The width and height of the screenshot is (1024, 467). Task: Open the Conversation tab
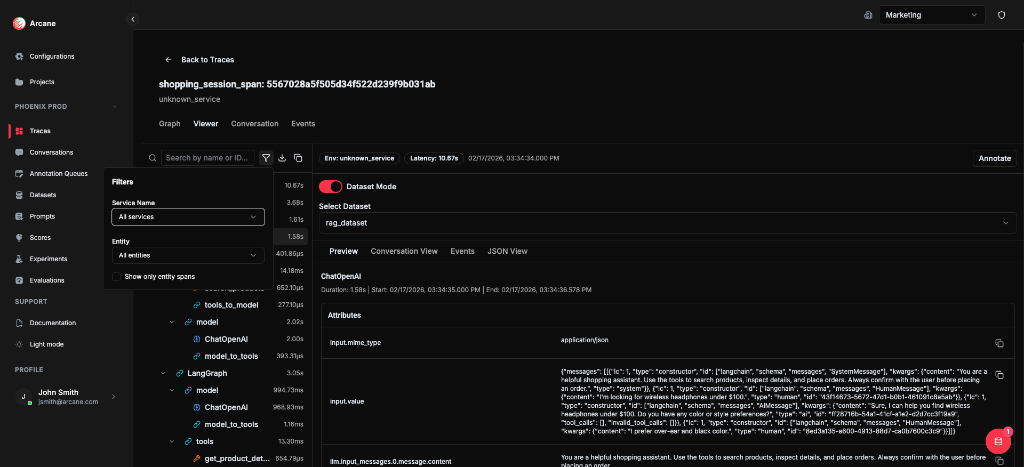pyautogui.click(x=254, y=124)
